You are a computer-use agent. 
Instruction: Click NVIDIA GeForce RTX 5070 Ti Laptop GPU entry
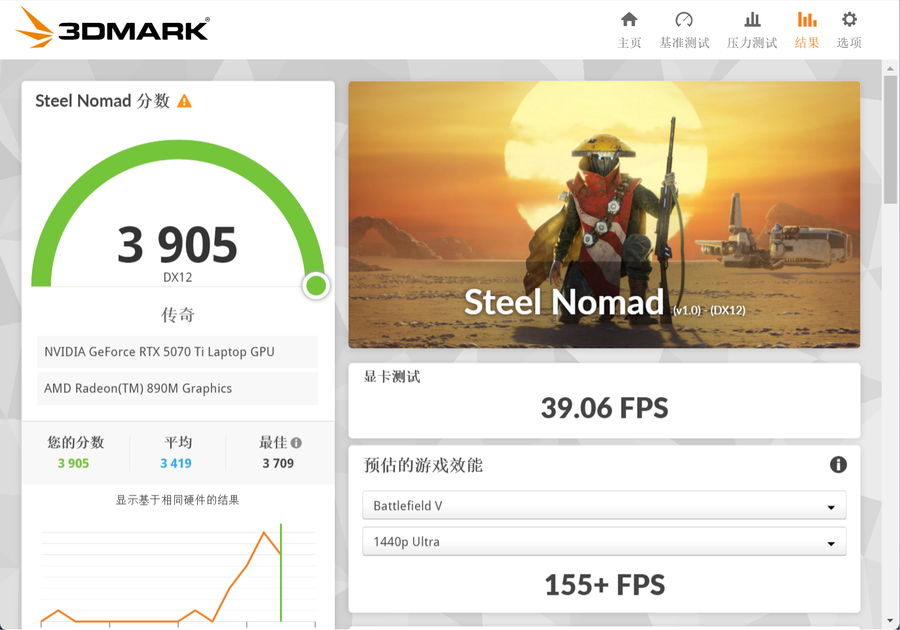(177, 352)
